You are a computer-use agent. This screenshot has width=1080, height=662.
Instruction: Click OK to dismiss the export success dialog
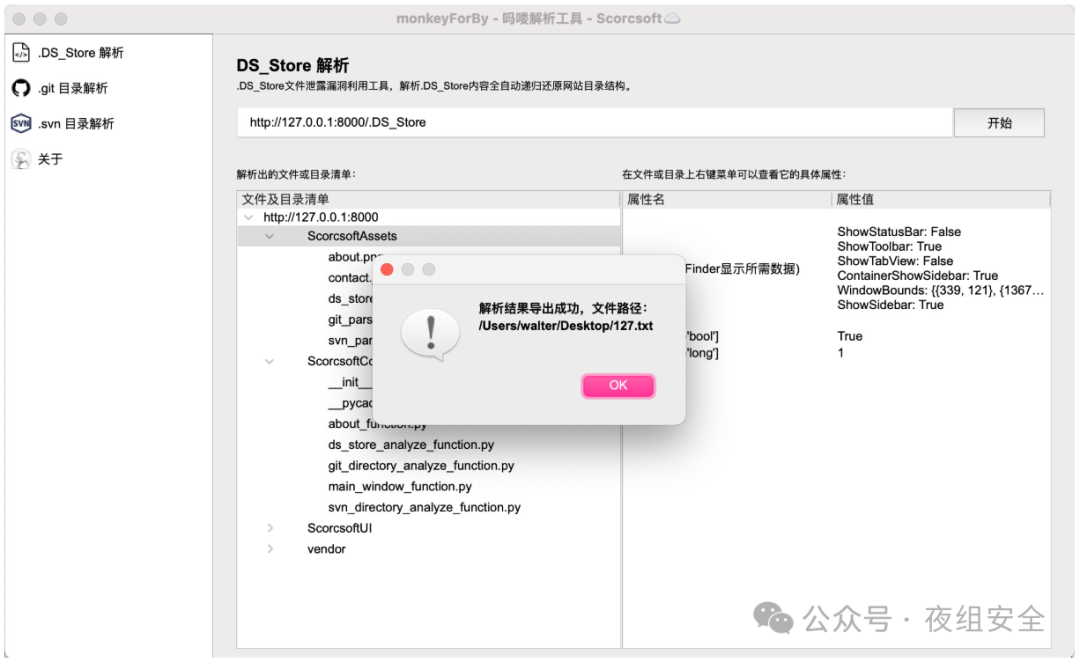coord(617,386)
